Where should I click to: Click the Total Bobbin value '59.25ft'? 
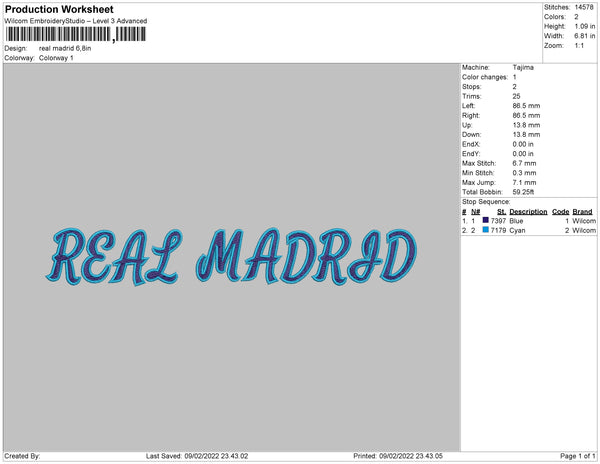(523, 192)
